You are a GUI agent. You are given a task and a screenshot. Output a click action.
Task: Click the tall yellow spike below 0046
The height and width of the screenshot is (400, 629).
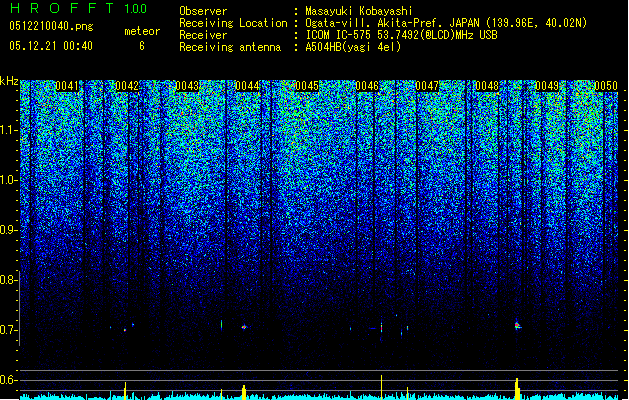tap(381, 387)
